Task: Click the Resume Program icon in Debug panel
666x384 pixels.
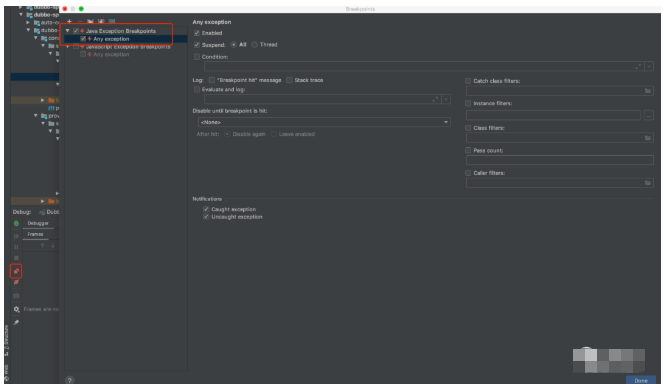Action: point(16,236)
